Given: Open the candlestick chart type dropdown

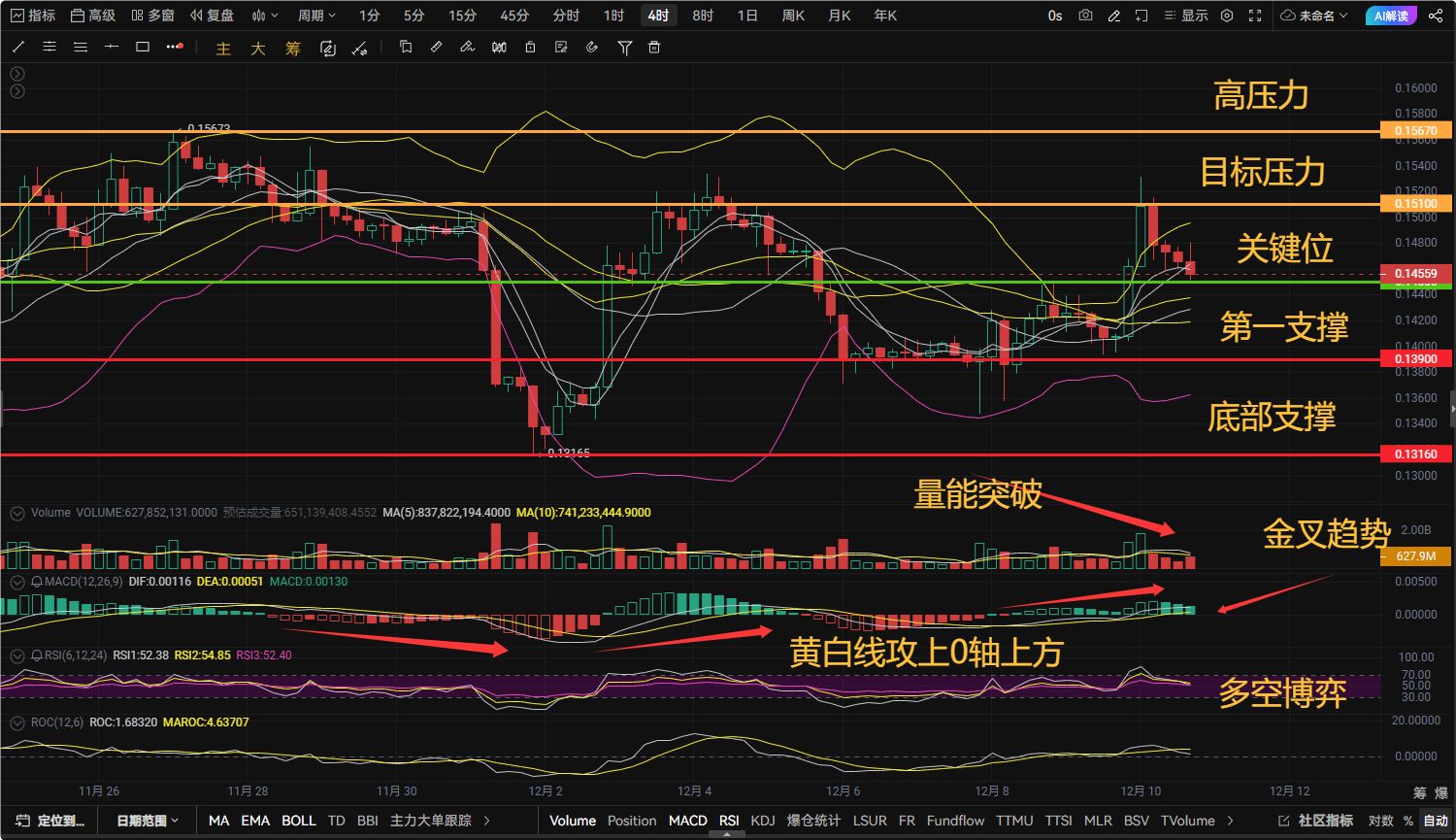Looking at the screenshot, I should (x=265, y=16).
